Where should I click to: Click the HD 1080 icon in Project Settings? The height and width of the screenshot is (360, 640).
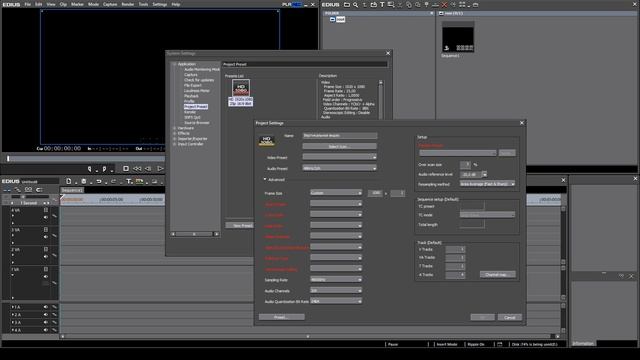coord(266,141)
